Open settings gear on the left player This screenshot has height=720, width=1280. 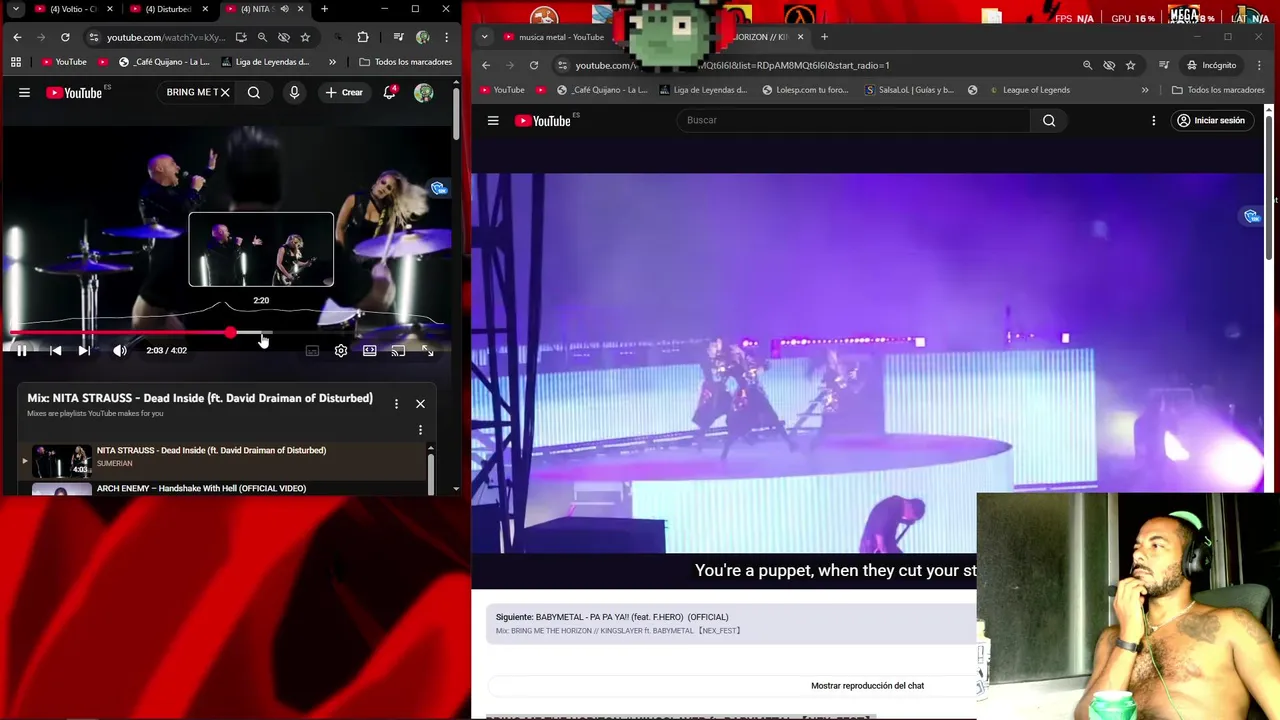[x=341, y=351]
